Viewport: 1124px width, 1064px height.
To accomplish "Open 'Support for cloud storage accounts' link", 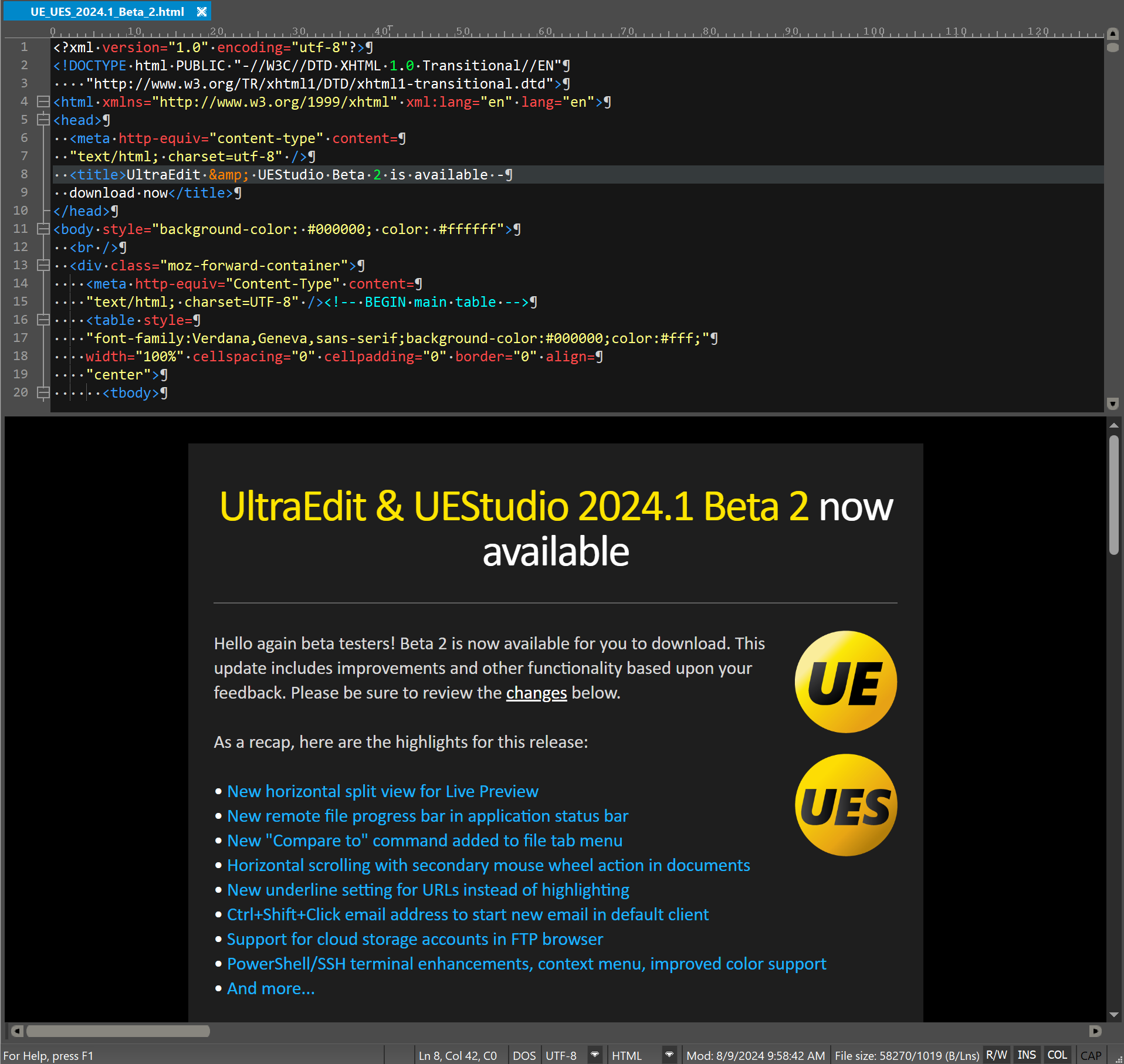I will (x=415, y=939).
